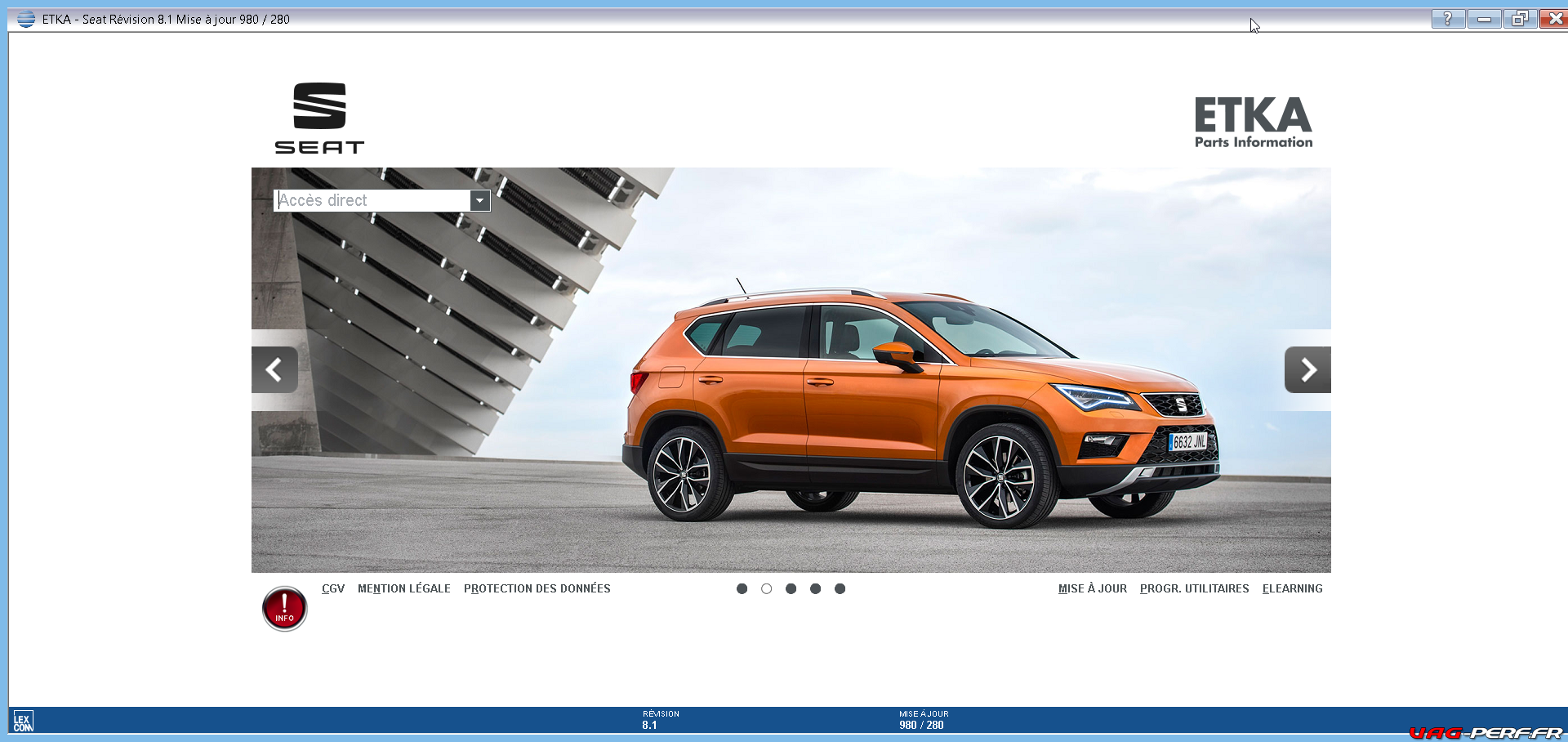
Task: Open the MISE À JOUR link
Action: [1093, 588]
